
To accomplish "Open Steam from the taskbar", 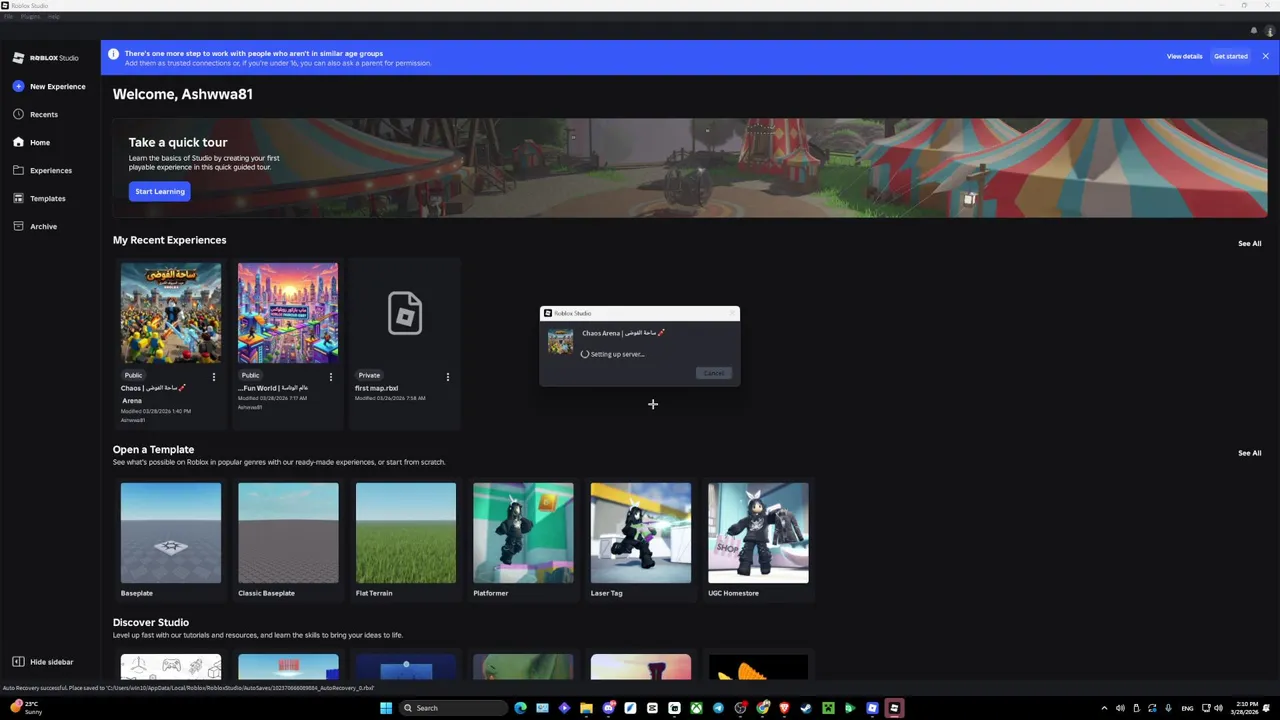I will point(806,708).
